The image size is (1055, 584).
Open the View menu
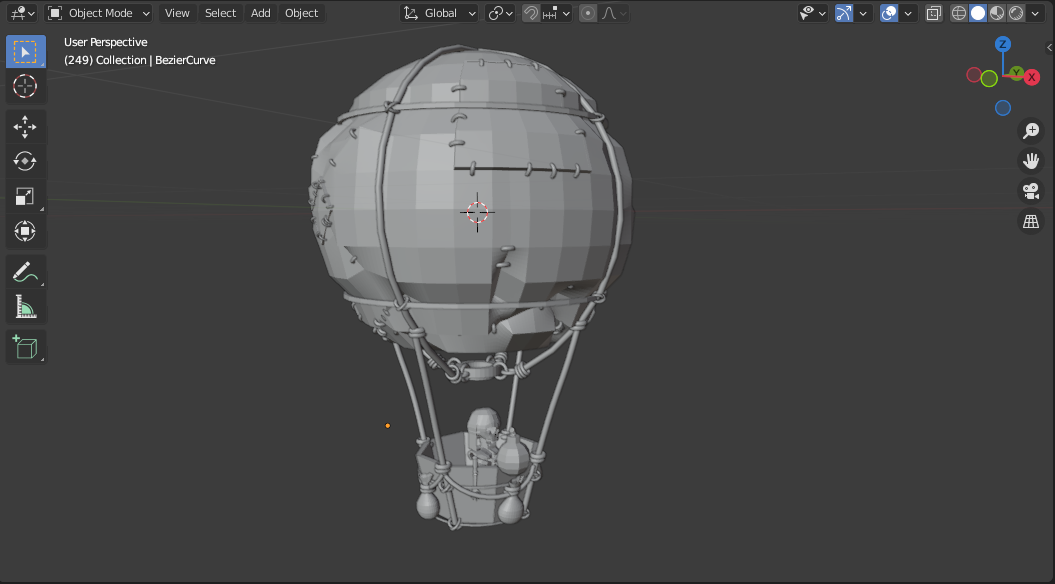tap(177, 13)
